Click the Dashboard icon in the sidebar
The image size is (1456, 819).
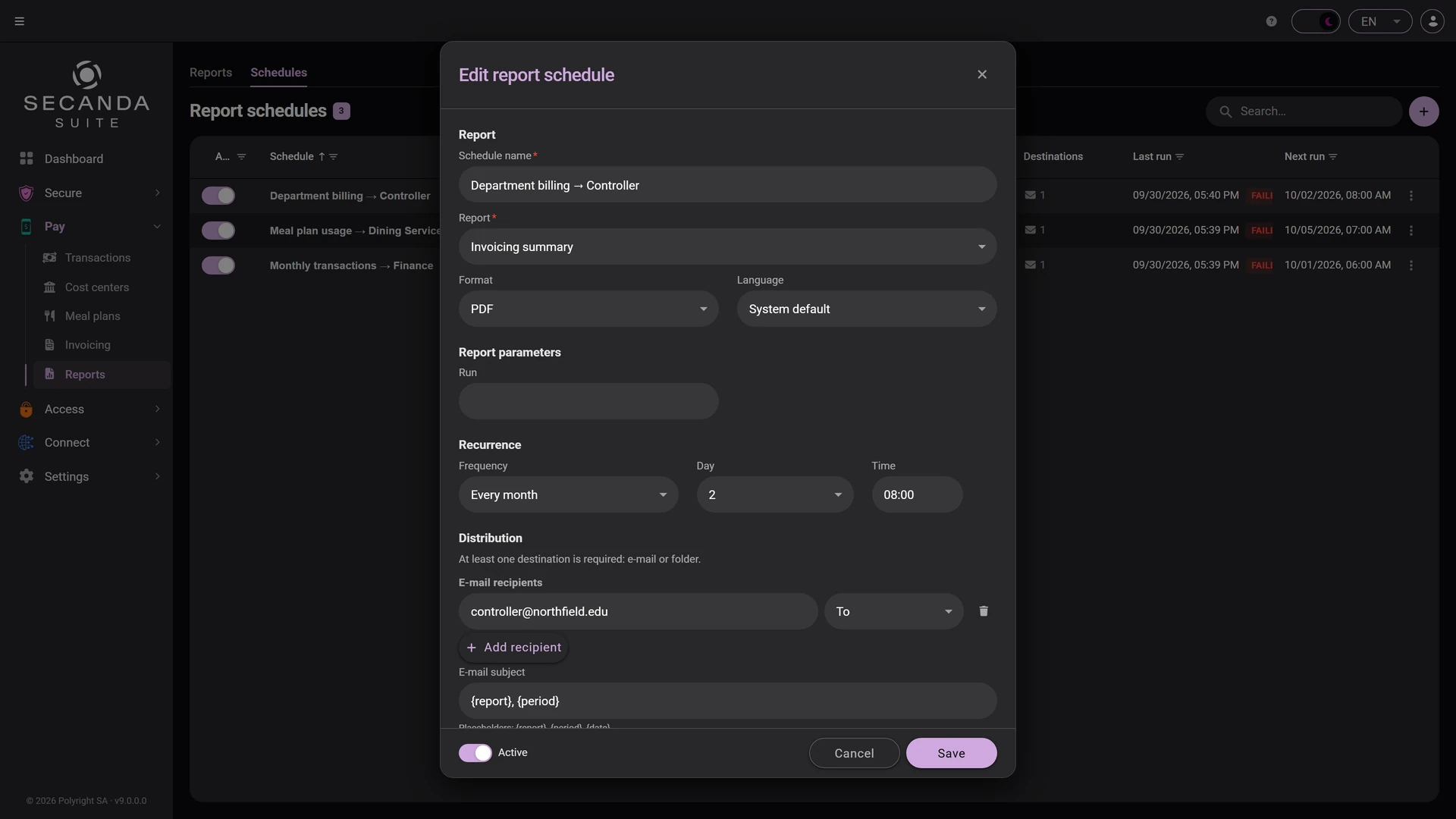point(27,158)
